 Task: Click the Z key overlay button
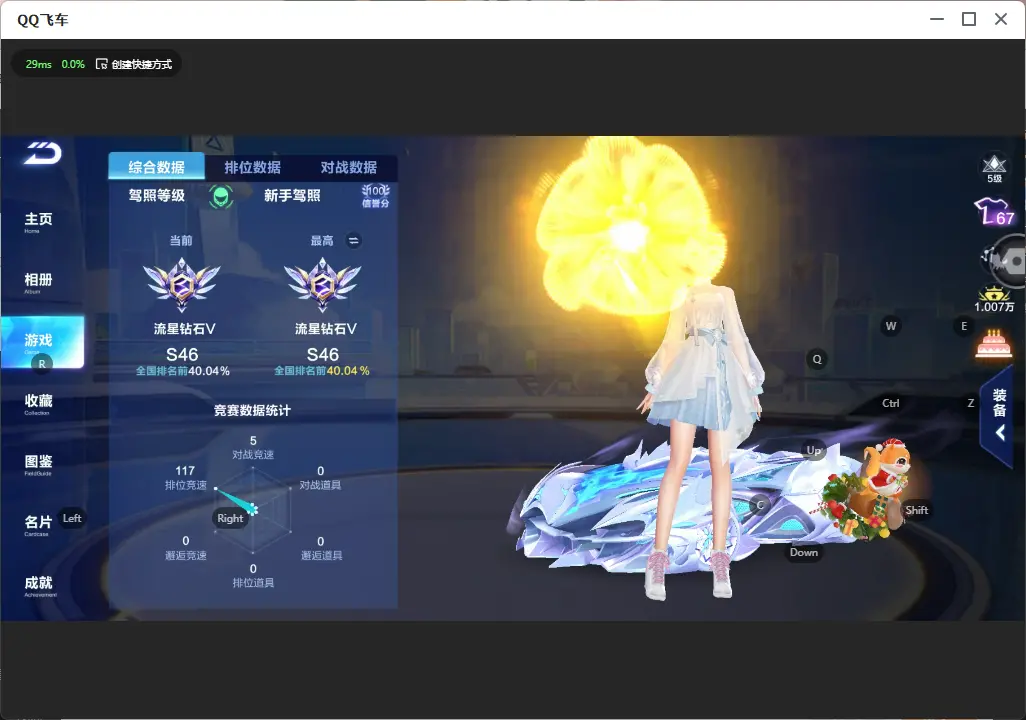(x=970, y=403)
